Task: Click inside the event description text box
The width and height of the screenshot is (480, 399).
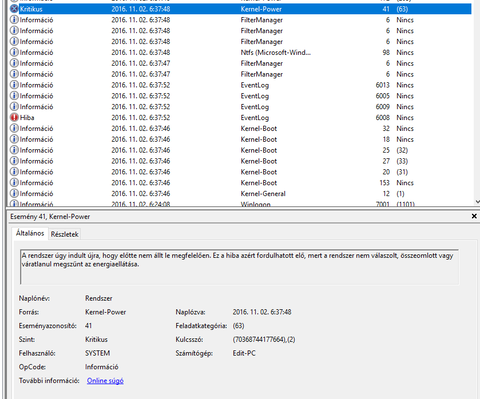Action: (239, 267)
